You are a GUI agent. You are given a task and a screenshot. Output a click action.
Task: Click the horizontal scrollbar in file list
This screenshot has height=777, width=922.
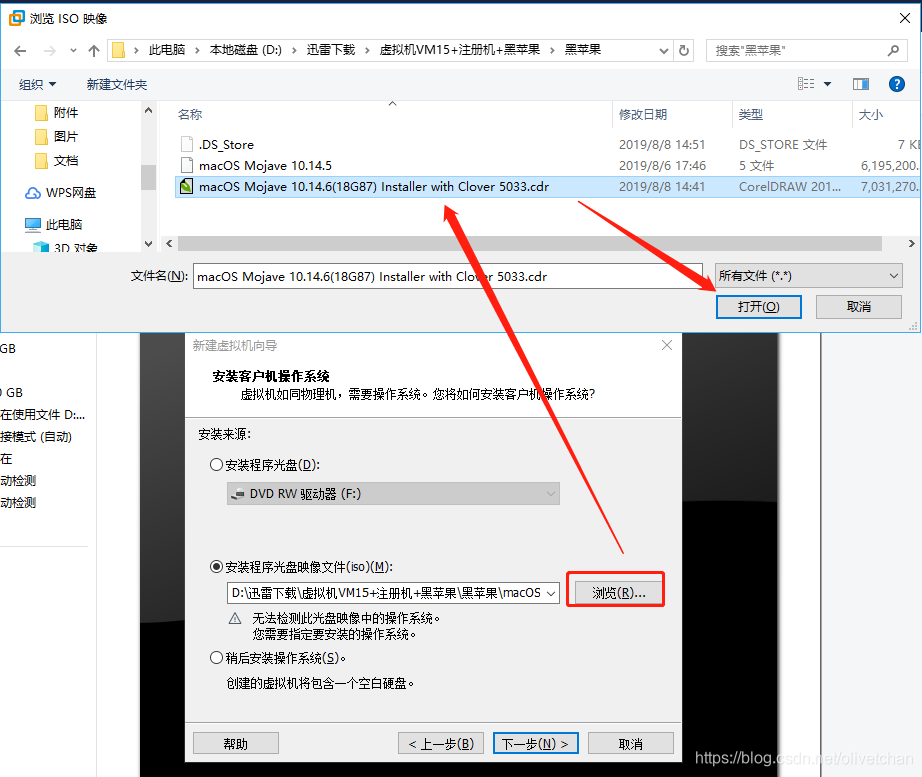point(529,244)
